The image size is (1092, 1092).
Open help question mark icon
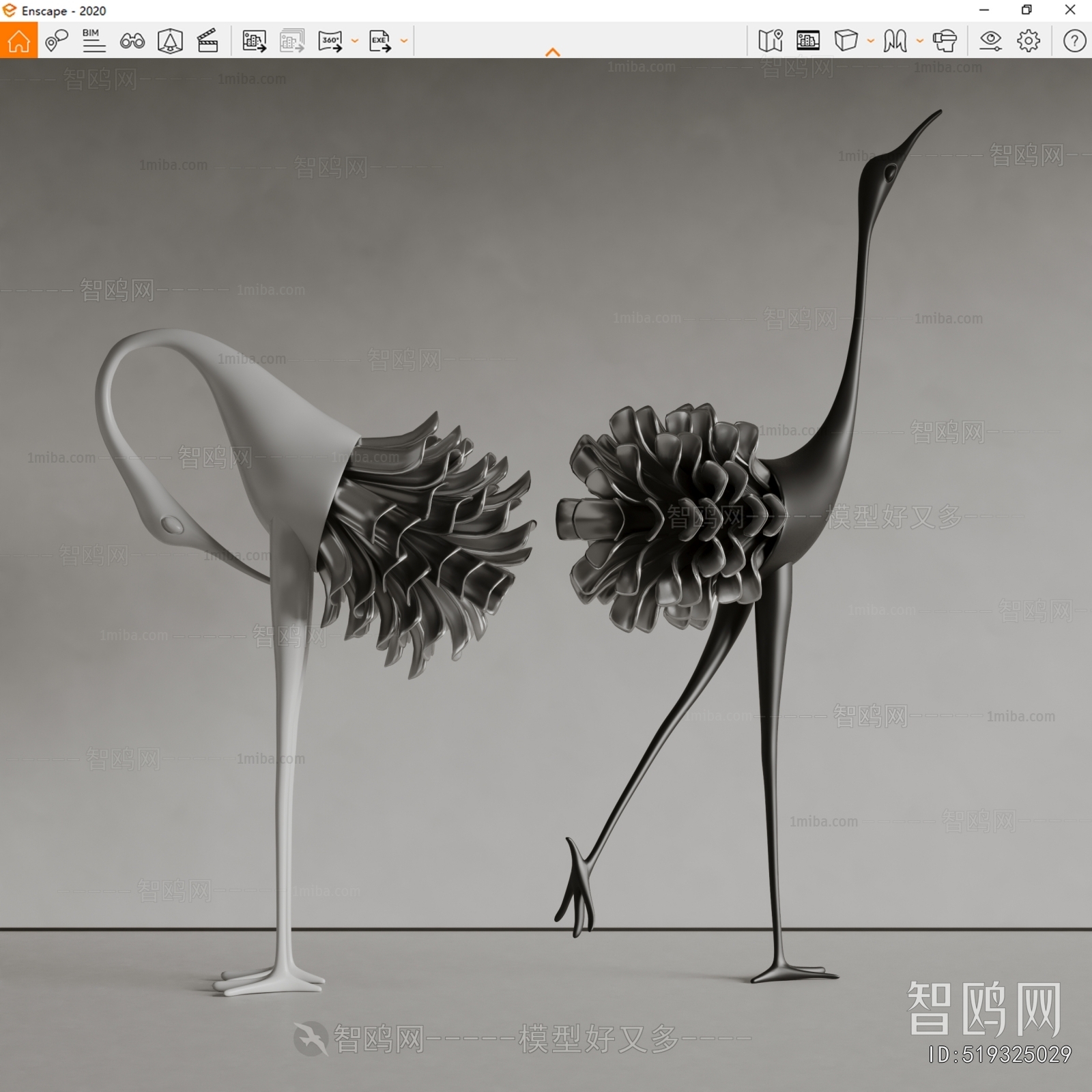[1074, 41]
